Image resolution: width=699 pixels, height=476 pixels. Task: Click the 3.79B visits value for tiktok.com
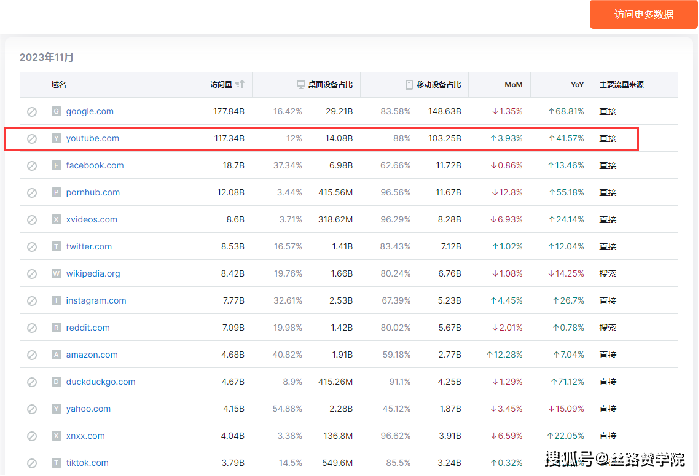(233, 463)
